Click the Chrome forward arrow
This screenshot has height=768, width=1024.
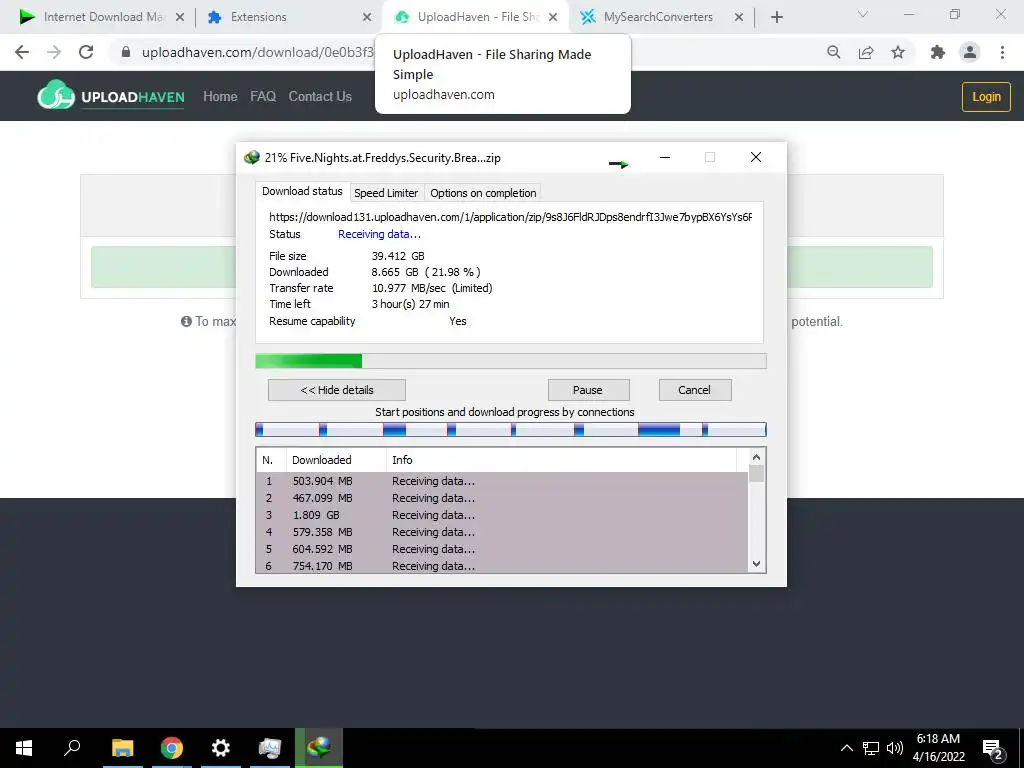tap(54, 52)
